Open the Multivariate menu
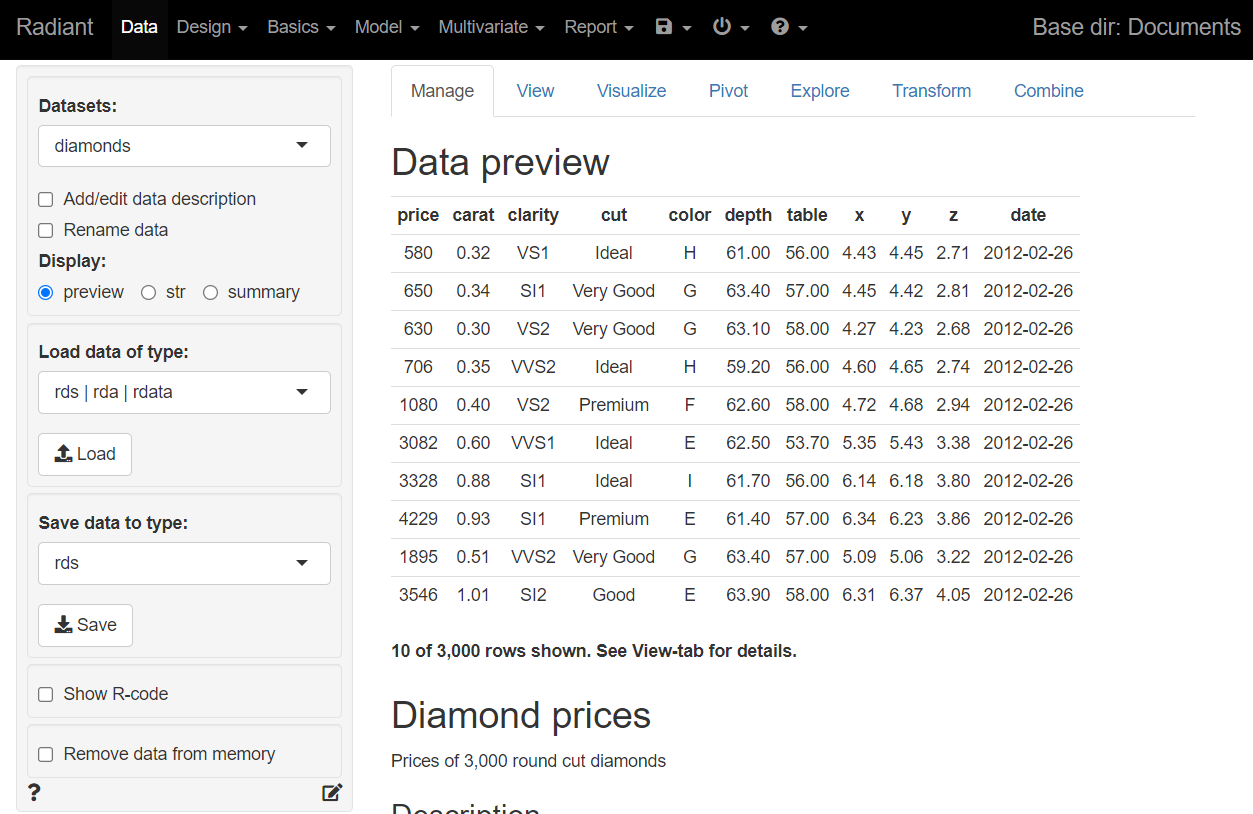Screen dimensions: 1253x814 (491, 27)
